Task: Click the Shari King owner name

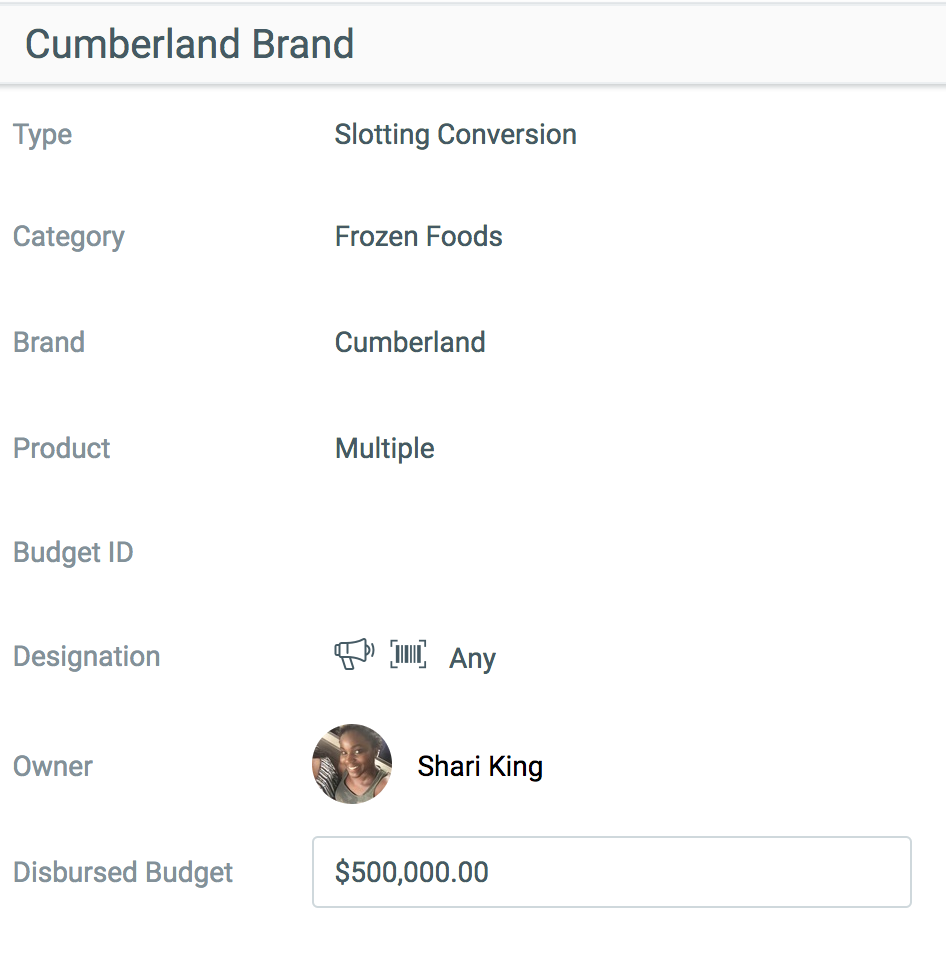Action: pyautogui.click(x=480, y=766)
